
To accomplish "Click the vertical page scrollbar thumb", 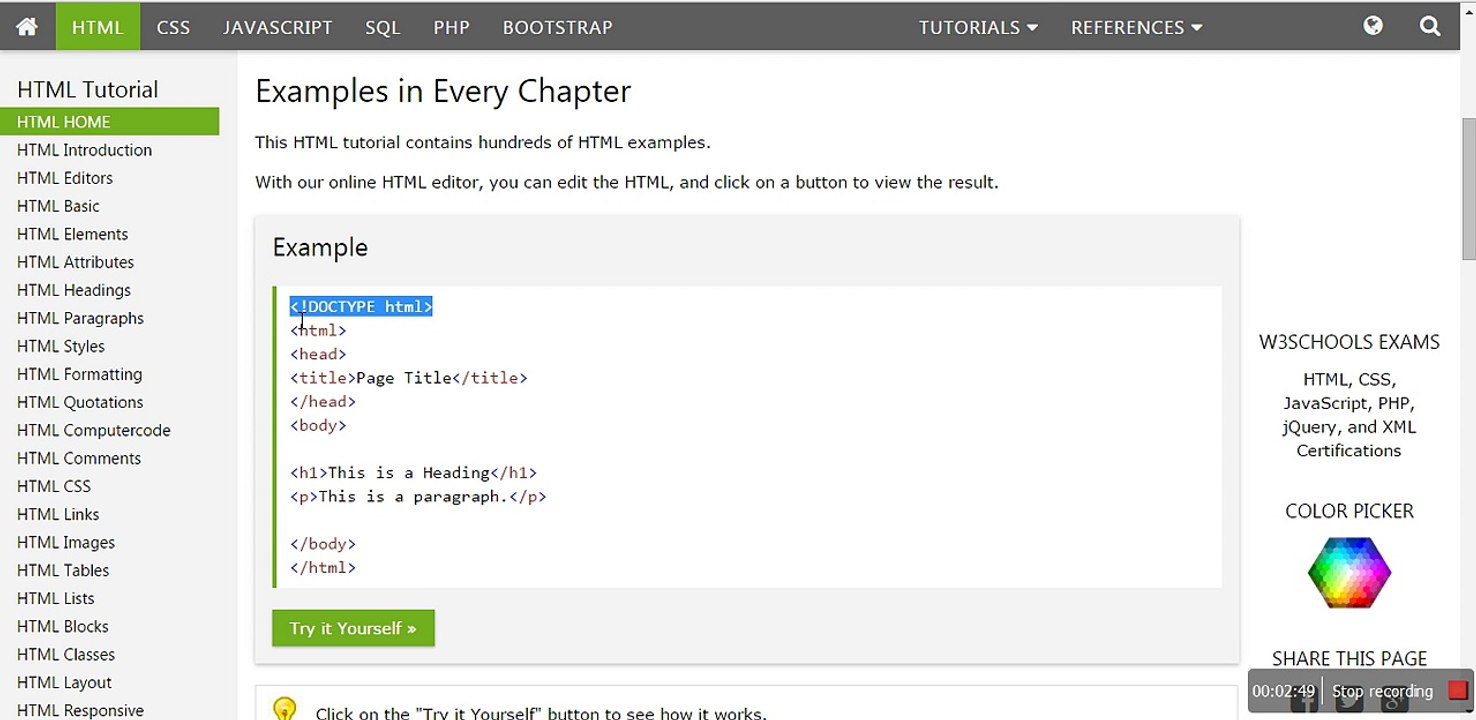I will click(1468, 188).
